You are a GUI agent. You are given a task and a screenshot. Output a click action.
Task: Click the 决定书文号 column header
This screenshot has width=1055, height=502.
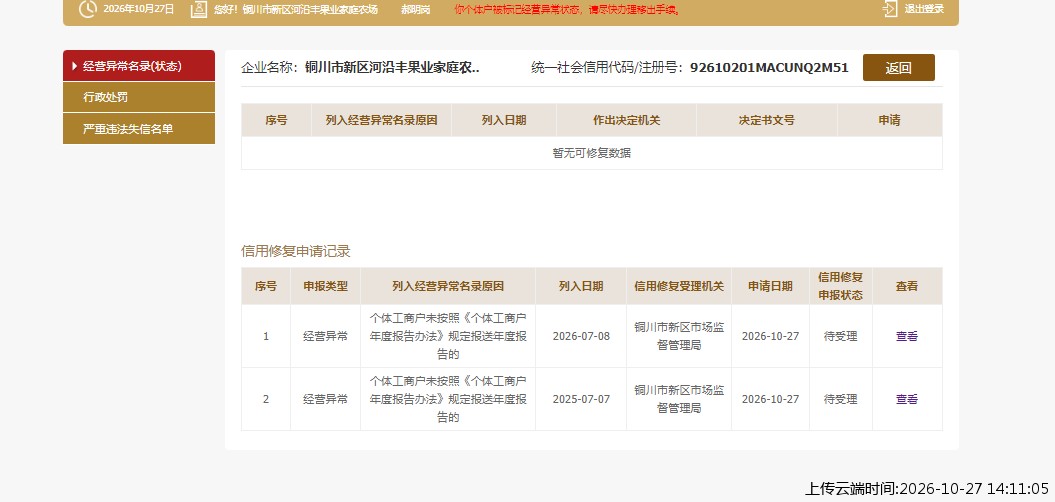pos(766,120)
